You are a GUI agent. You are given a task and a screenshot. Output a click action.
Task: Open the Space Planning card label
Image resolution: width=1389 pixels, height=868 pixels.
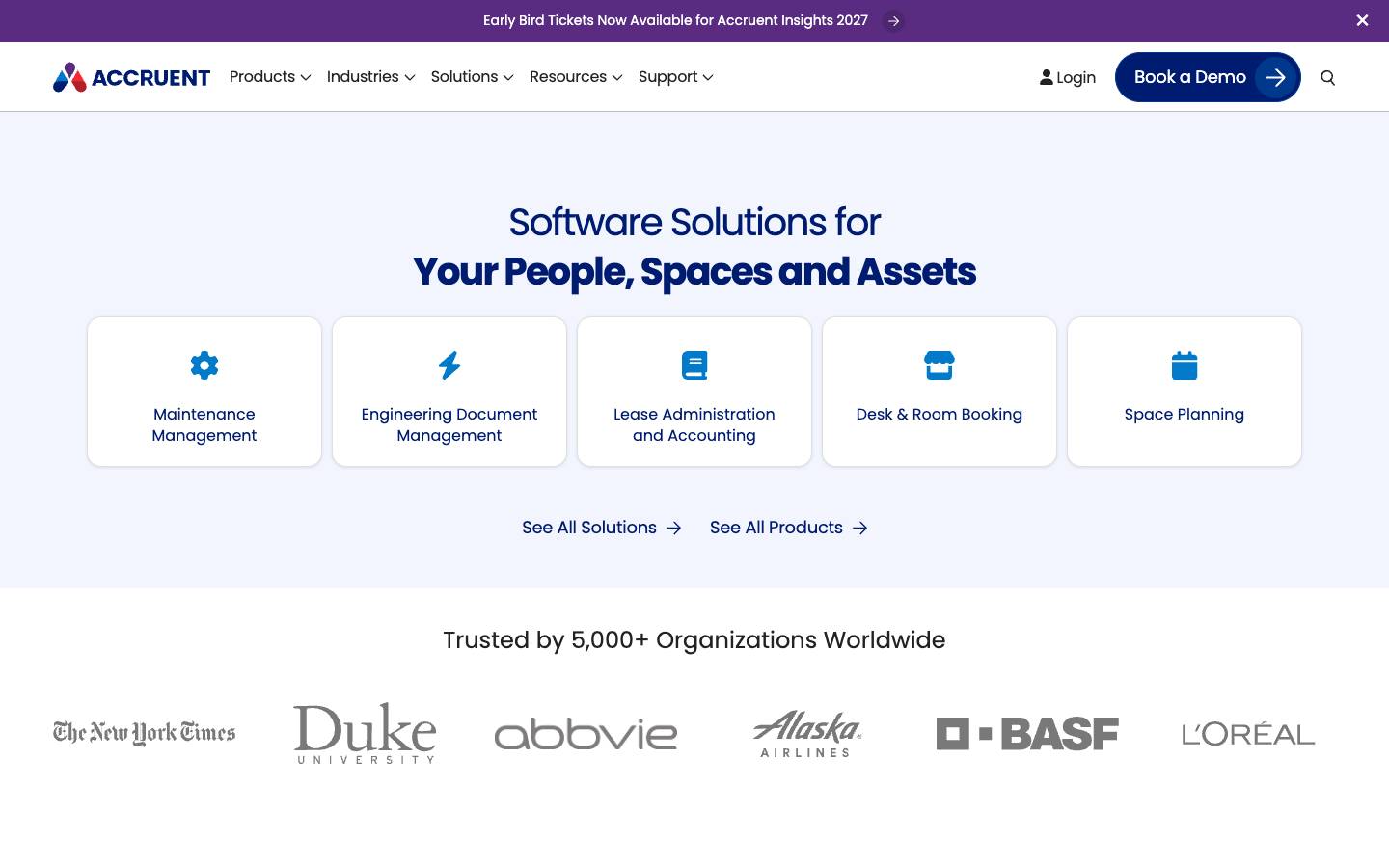[x=1185, y=414]
